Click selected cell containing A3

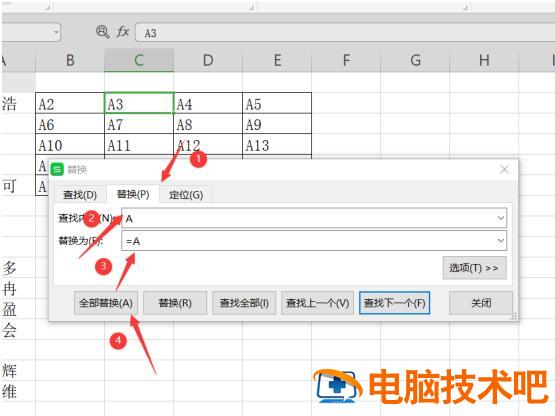tap(139, 103)
